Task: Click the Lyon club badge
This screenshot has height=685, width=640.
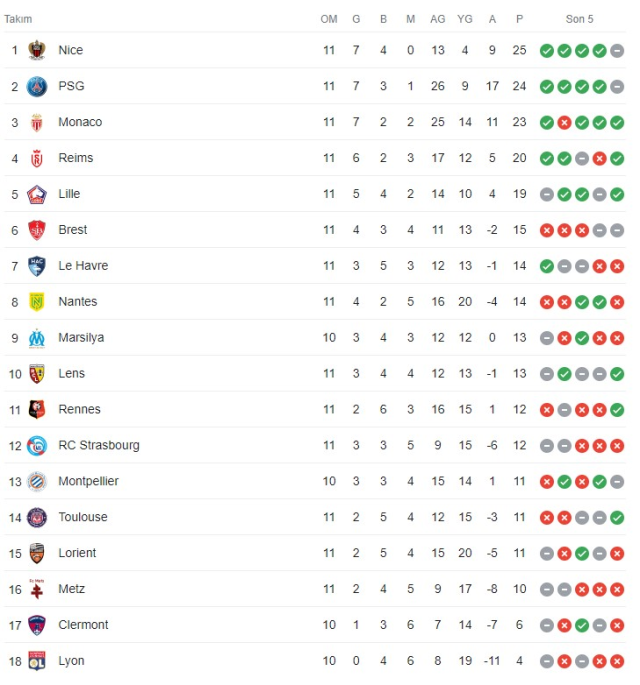Action: point(37,661)
